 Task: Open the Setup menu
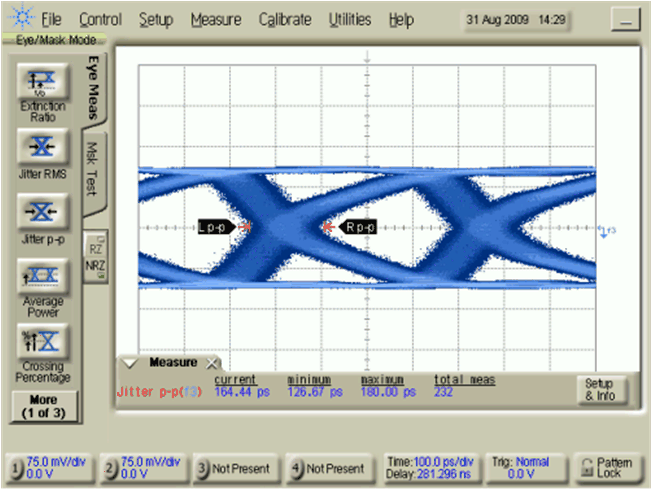pos(156,20)
